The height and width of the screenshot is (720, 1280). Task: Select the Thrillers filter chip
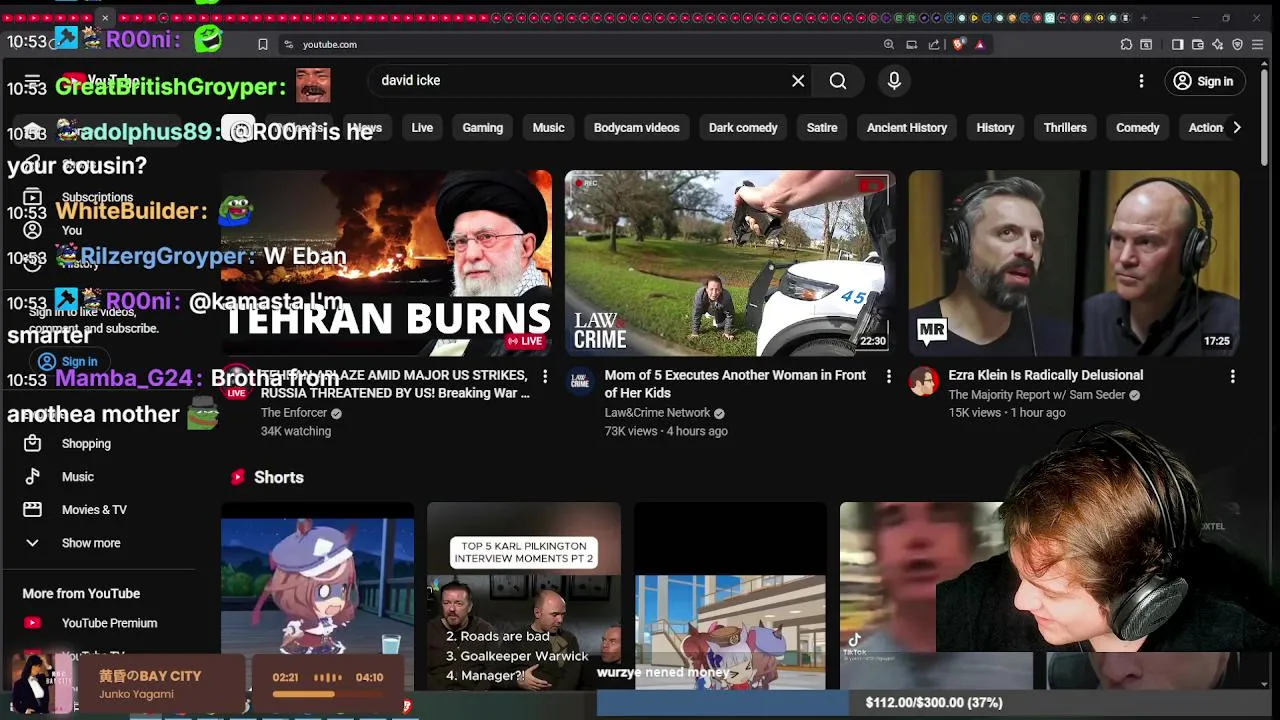(x=1065, y=128)
